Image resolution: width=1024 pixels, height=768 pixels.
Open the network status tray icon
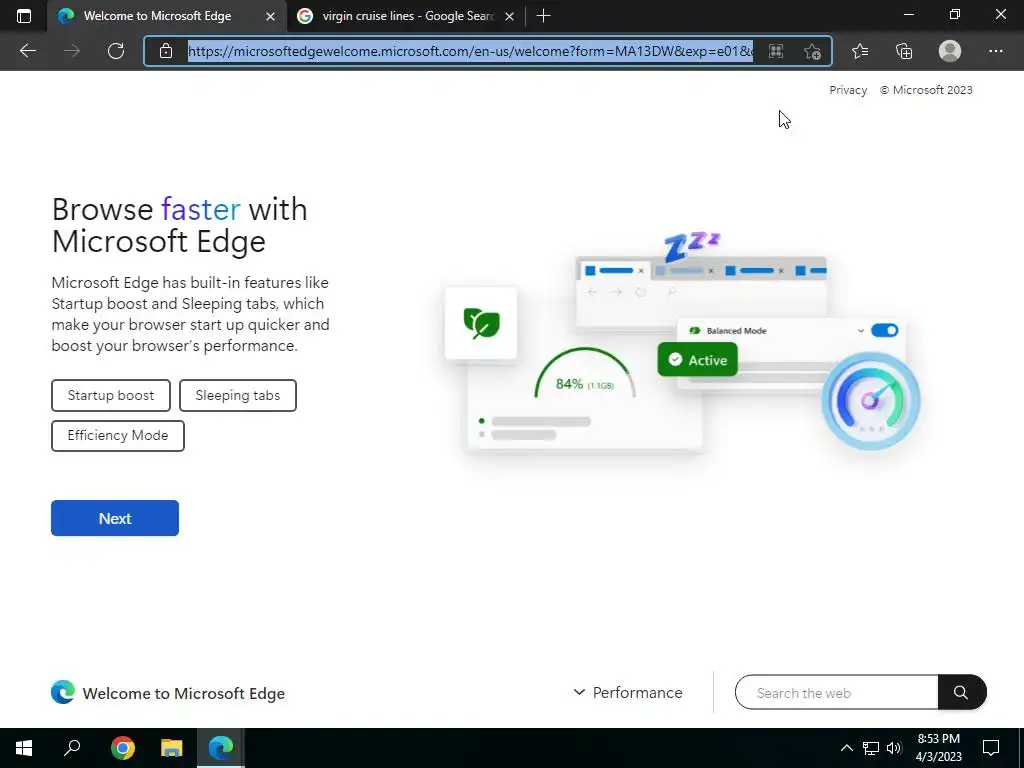871,748
